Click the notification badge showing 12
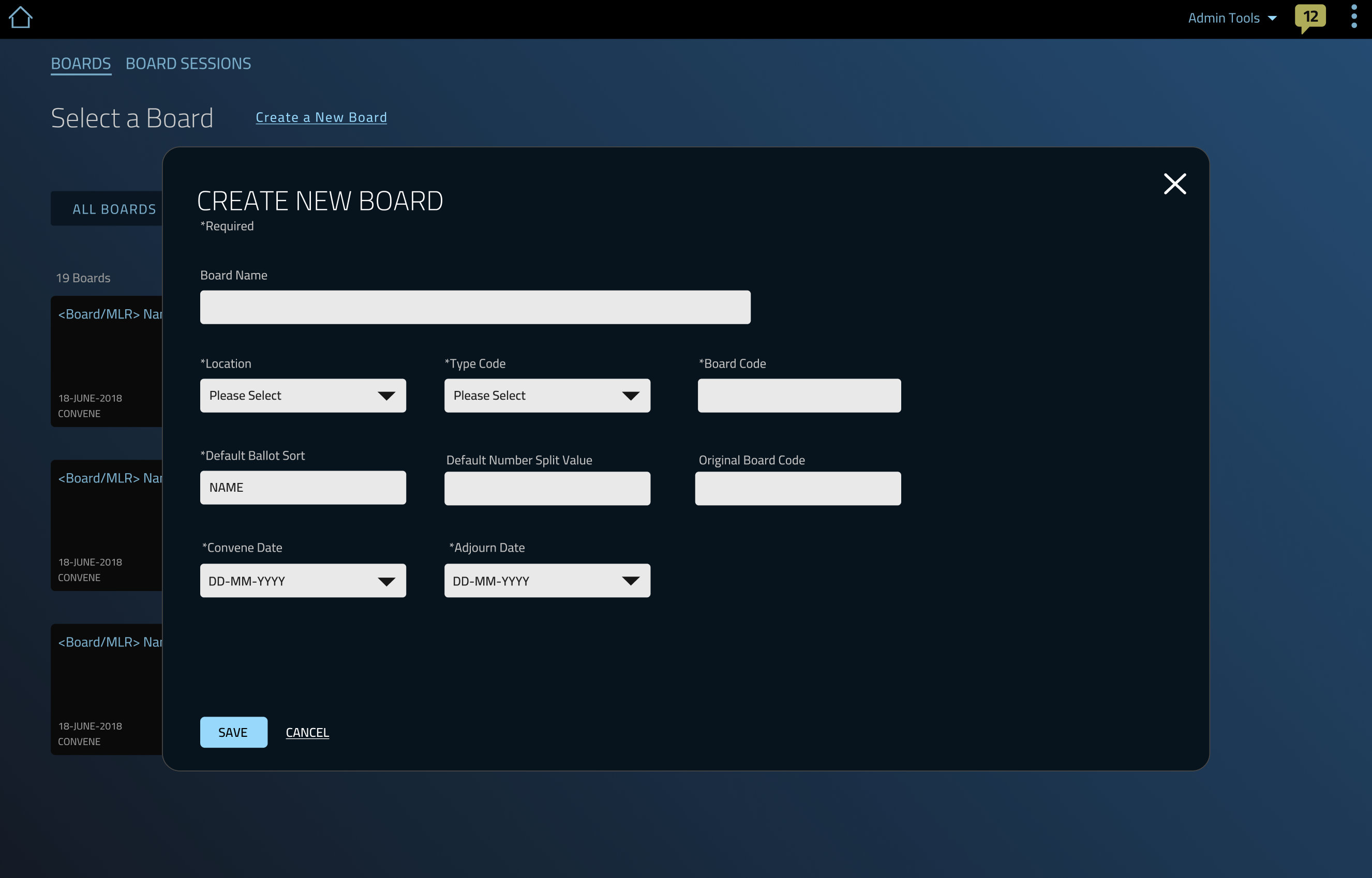The height and width of the screenshot is (878, 1372). point(1311,18)
